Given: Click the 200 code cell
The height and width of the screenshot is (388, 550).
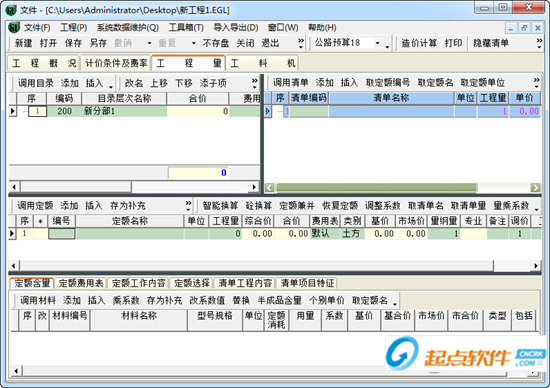Looking at the screenshot, I should (64, 111).
